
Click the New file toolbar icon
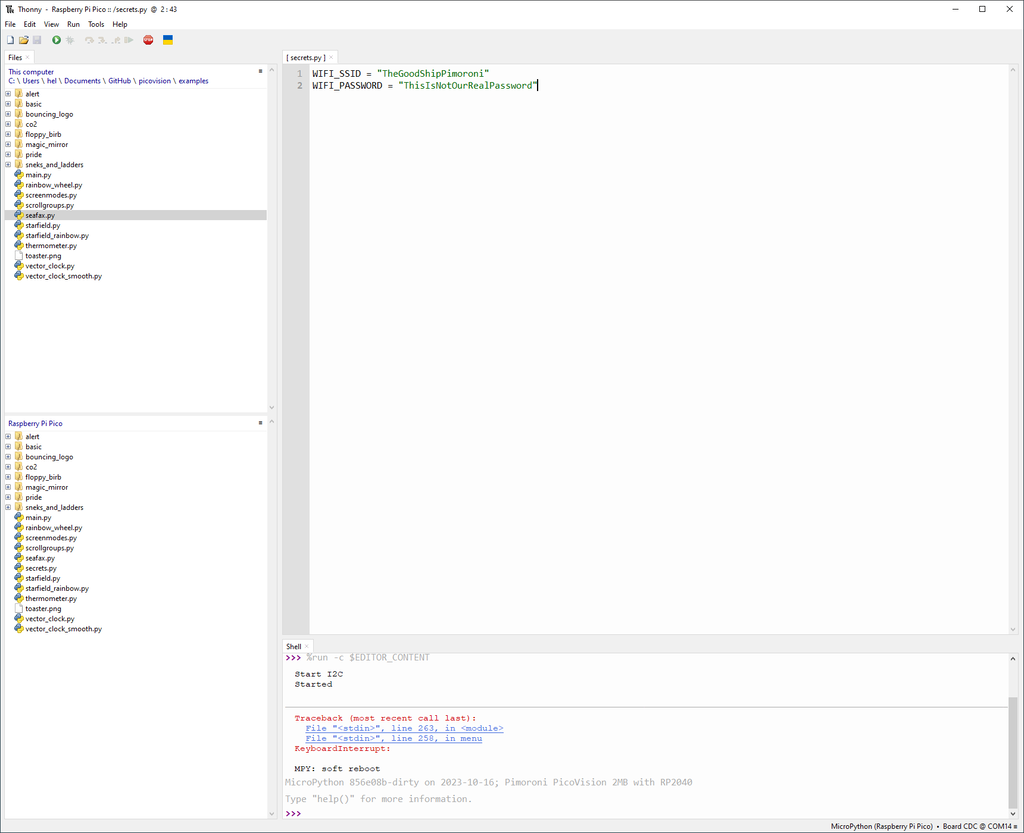coord(11,40)
